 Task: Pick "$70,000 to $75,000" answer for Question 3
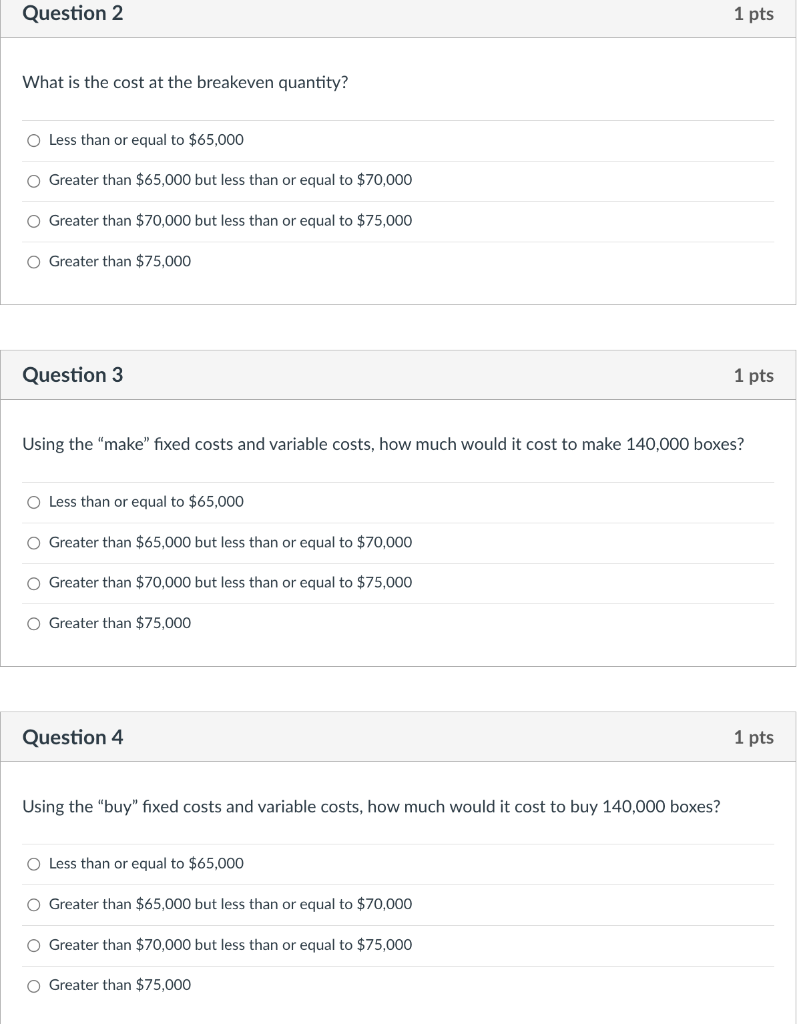34,583
